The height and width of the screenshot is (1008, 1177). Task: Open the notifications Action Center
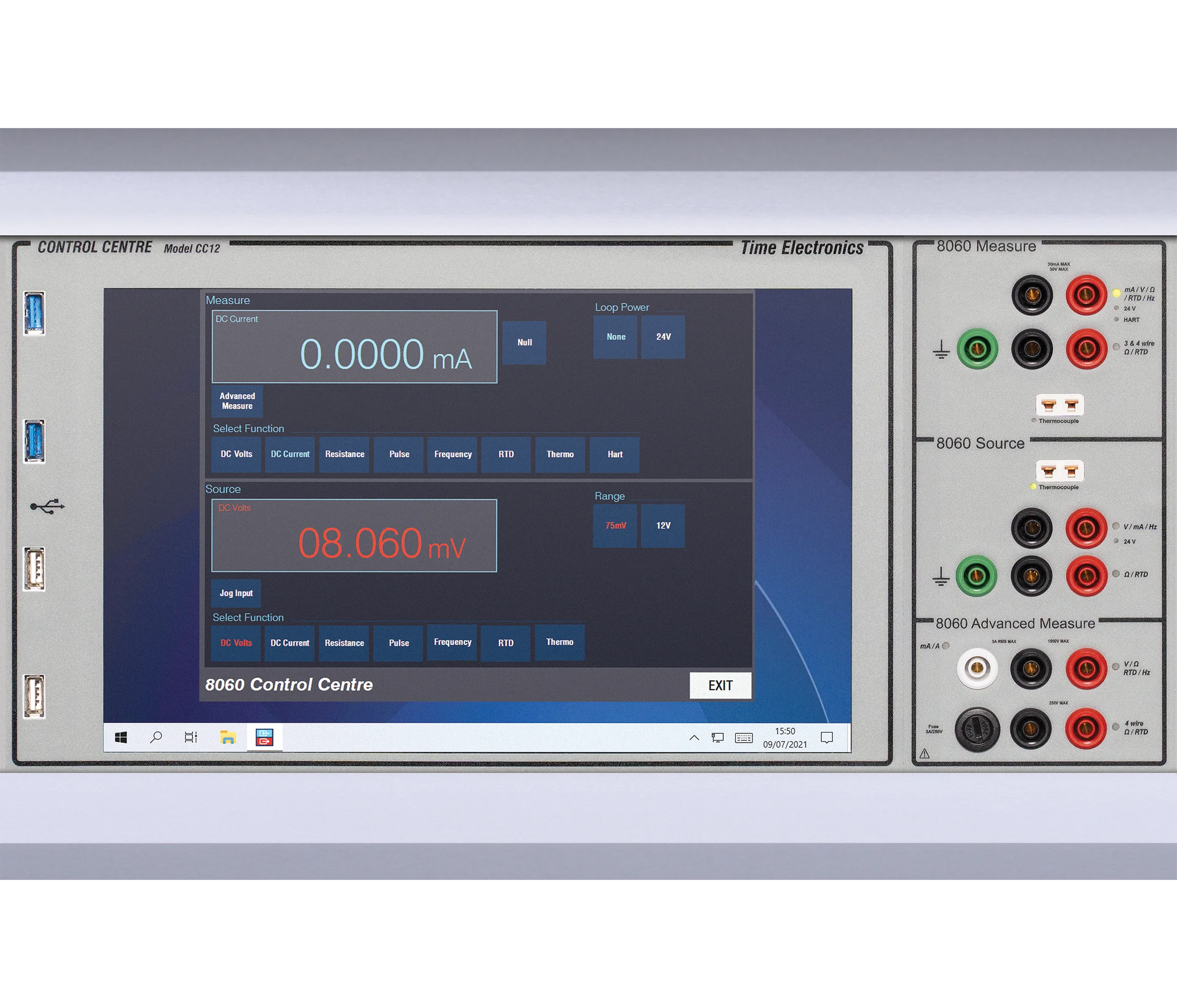(827, 738)
